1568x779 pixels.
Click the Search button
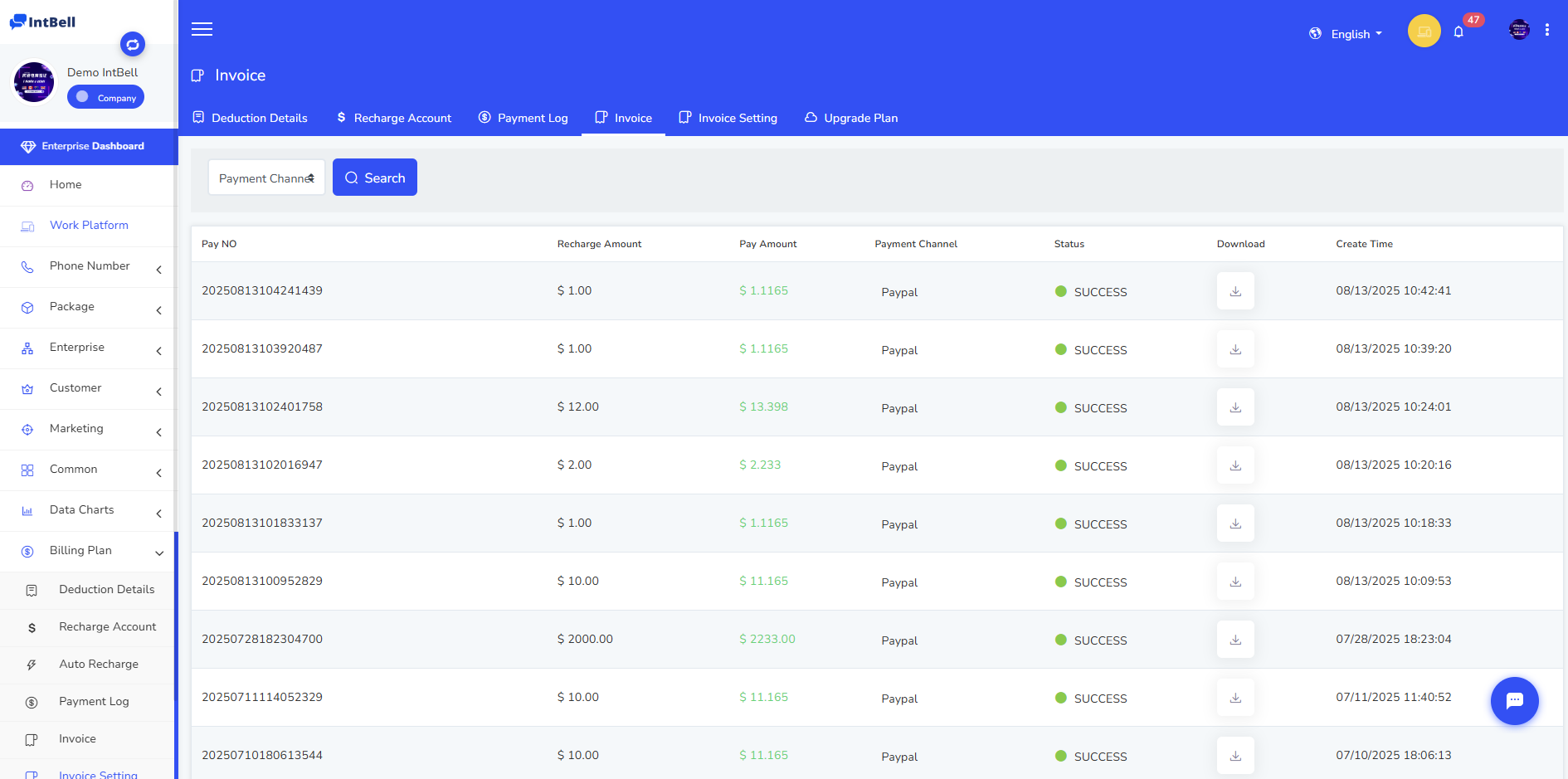375,178
